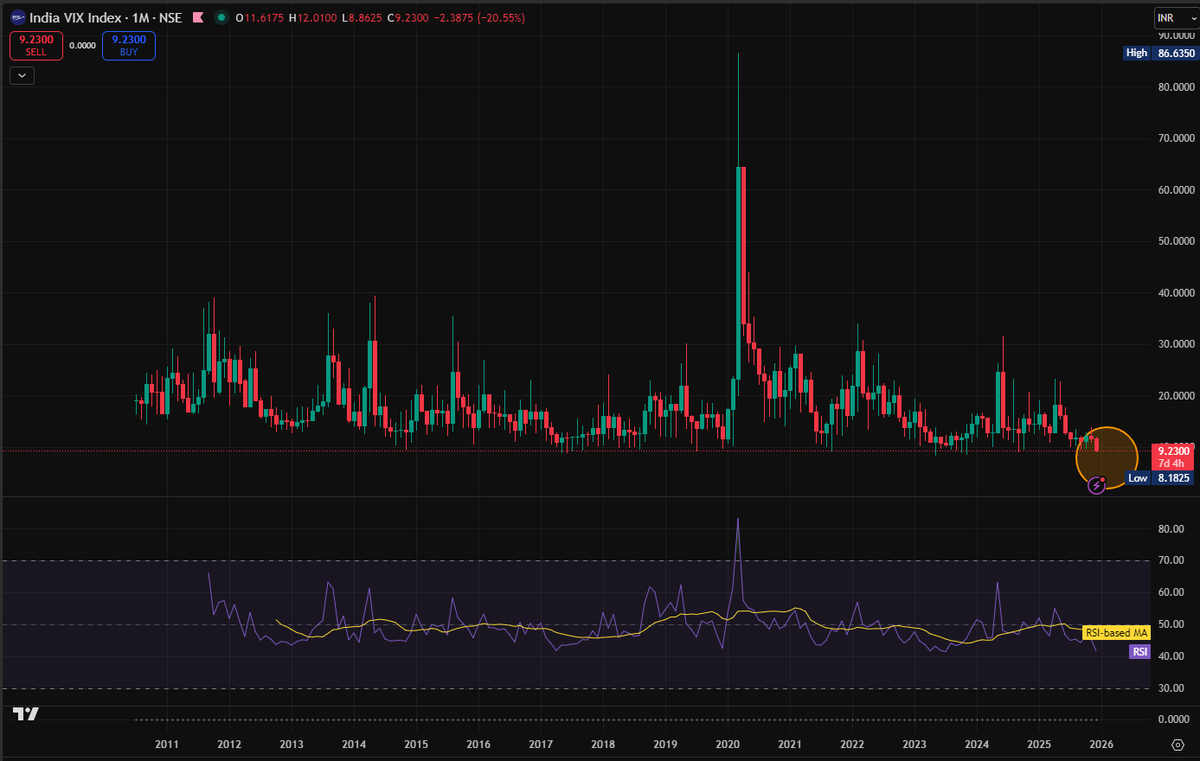Click the red 9.2300 current price label

[1172, 456]
